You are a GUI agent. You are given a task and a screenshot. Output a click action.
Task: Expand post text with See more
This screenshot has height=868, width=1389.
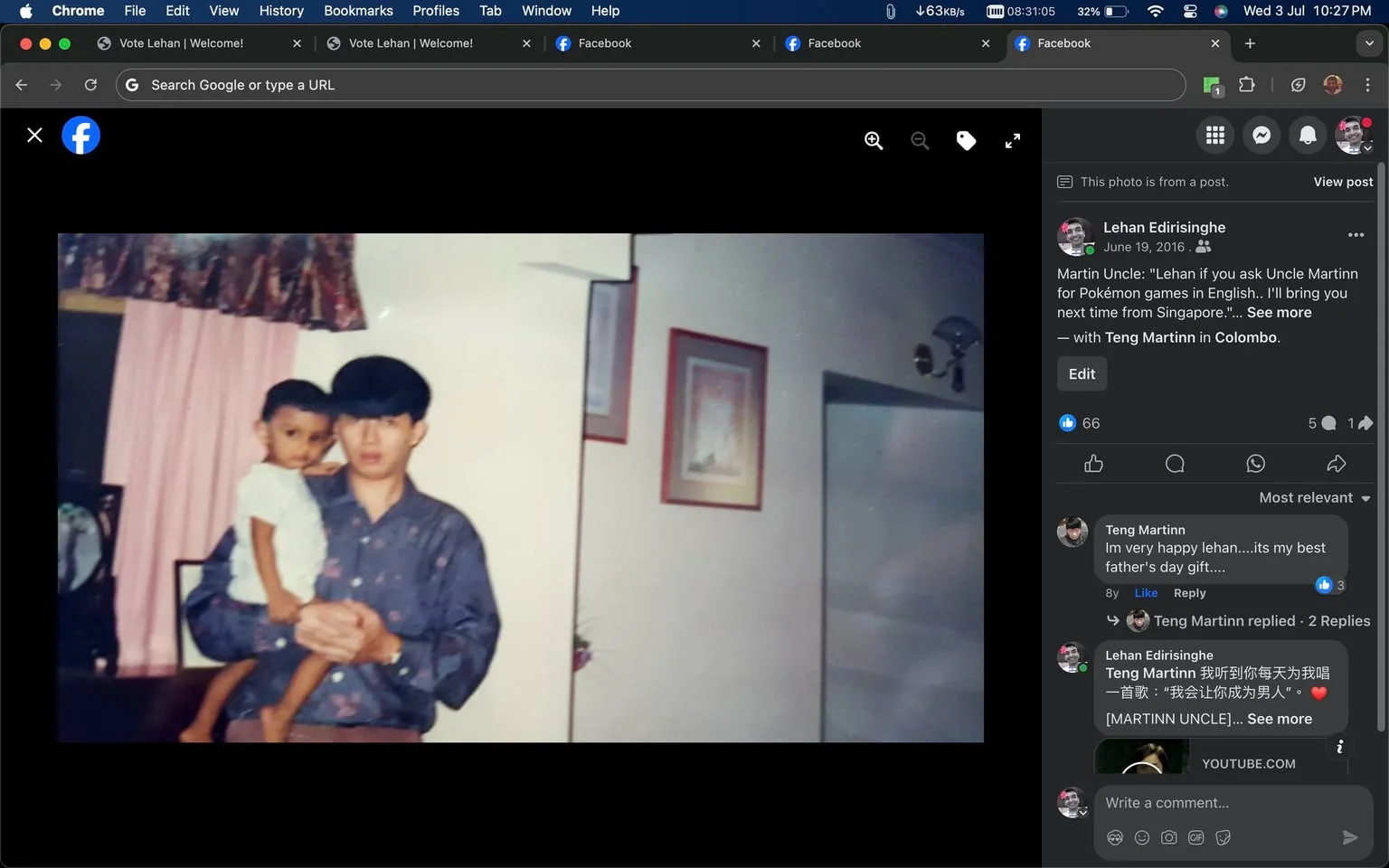(1279, 313)
